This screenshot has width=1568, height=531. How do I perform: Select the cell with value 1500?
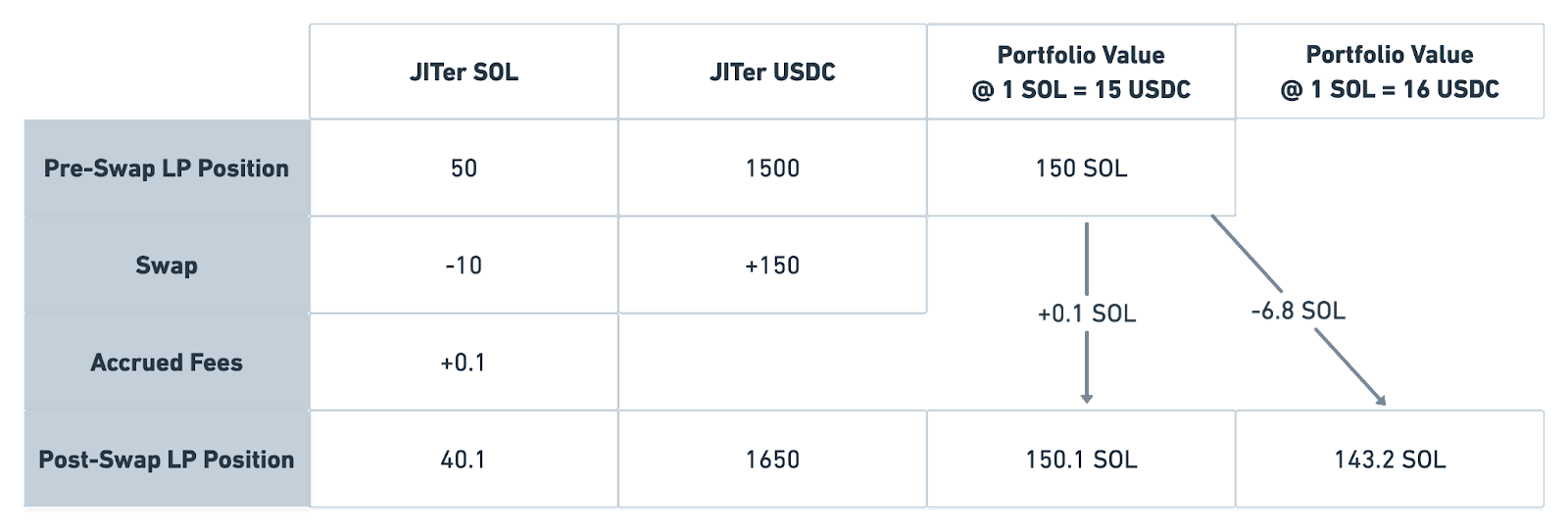(772, 169)
